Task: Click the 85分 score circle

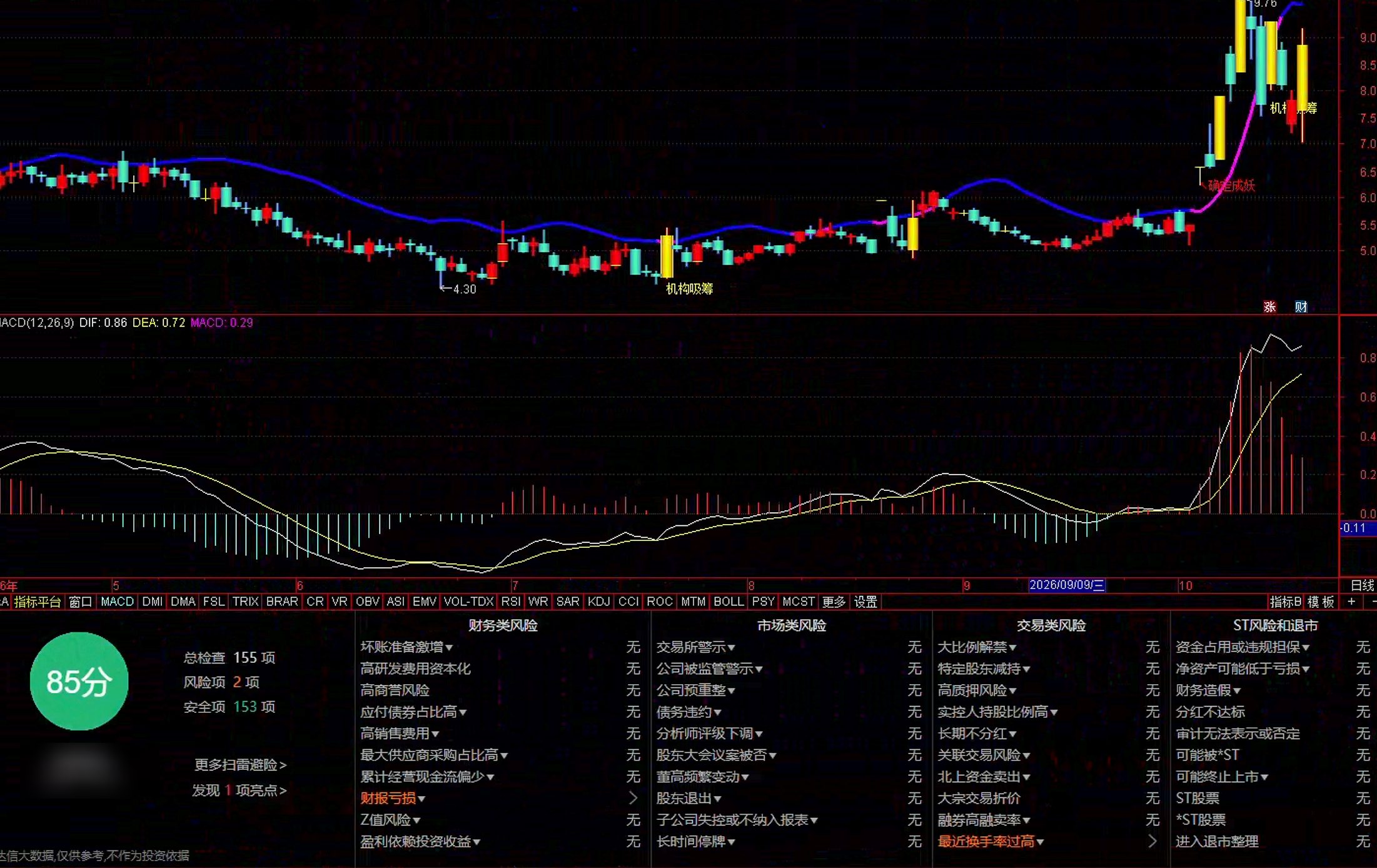Action: tap(79, 681)
